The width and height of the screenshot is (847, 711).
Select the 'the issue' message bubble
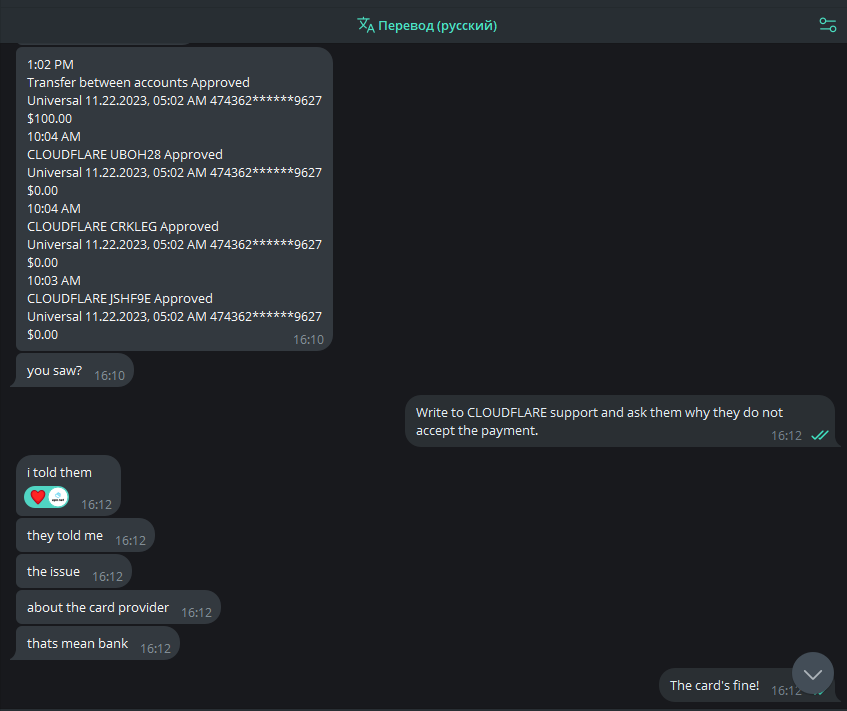(x=74, y=572)
